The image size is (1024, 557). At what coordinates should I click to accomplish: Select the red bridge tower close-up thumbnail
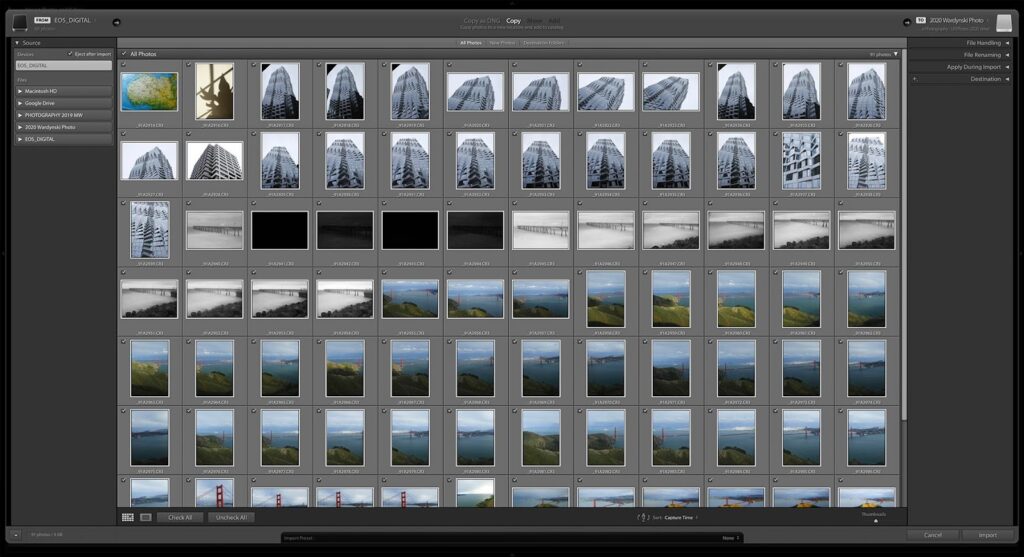214,493
